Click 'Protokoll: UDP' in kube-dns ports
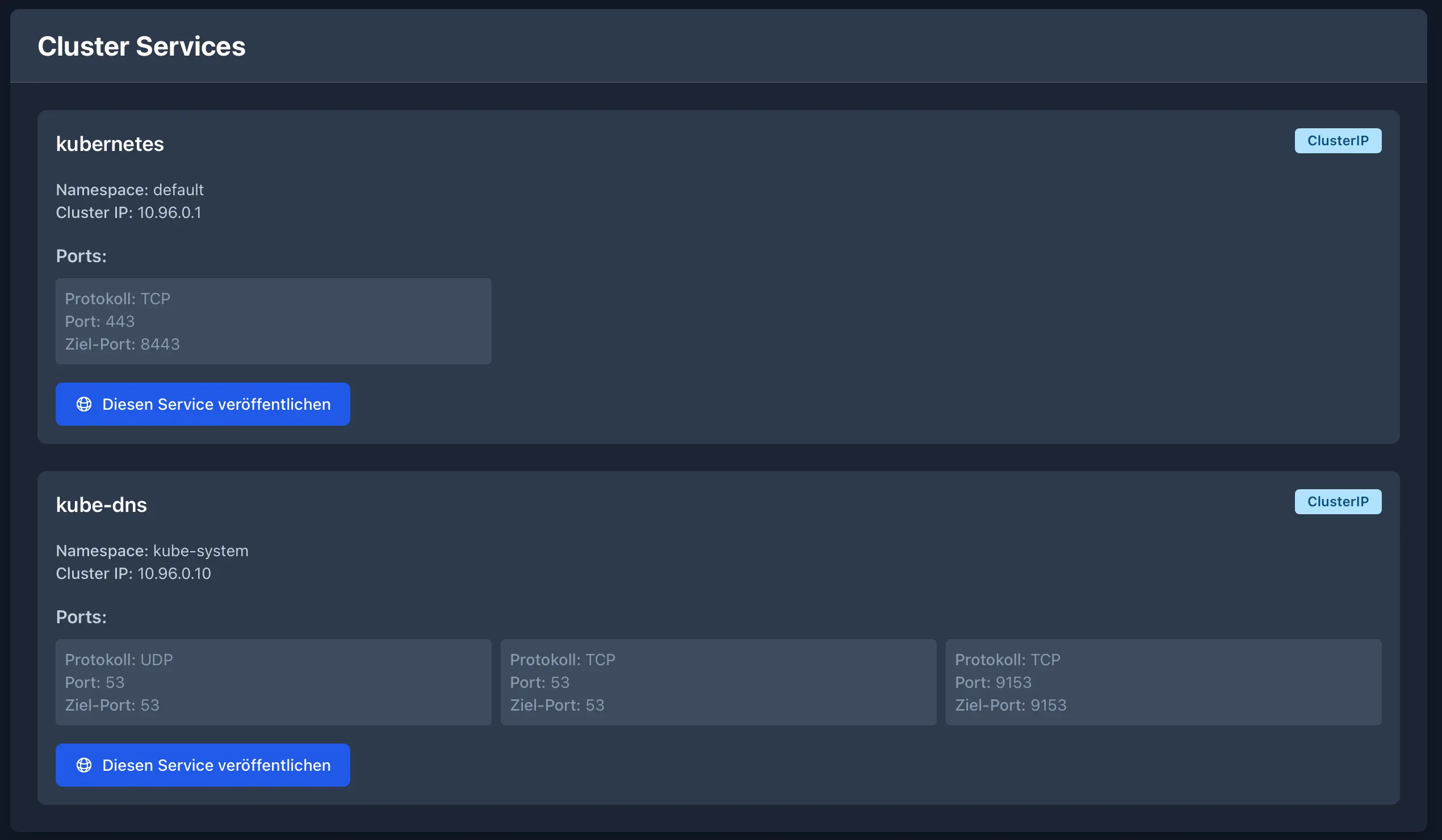This screenshot has width=1442, height=840. (x=119, y=660)
